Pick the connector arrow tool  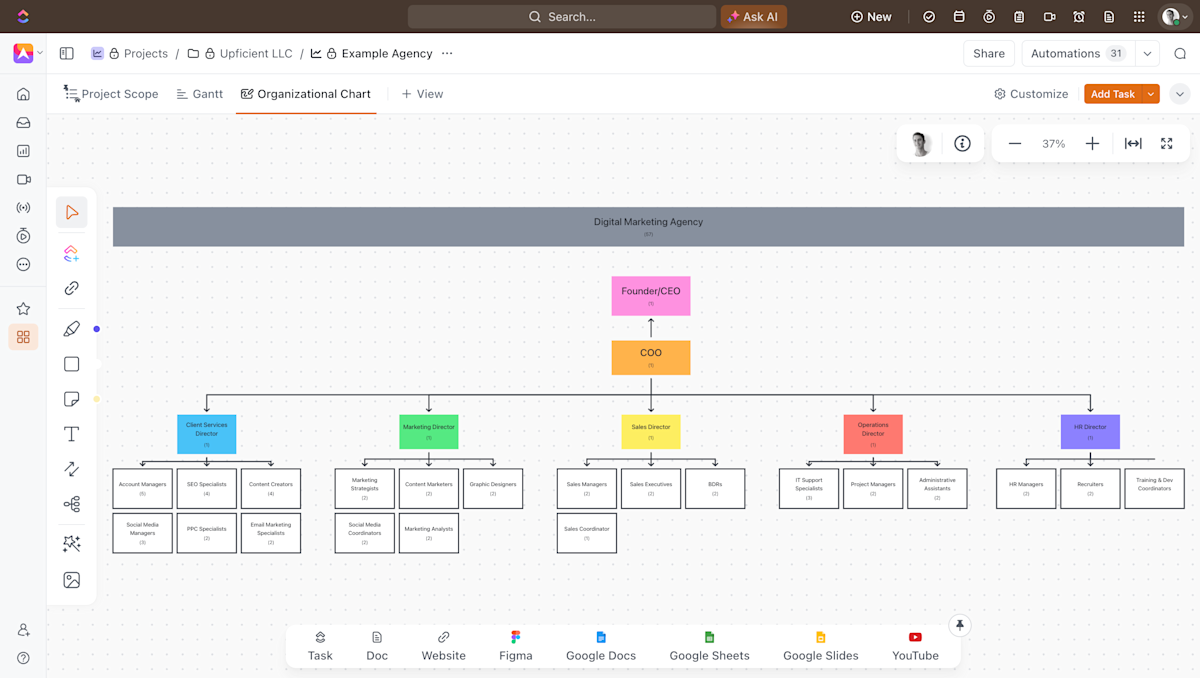pyautogui.click(x=71, y=468)
